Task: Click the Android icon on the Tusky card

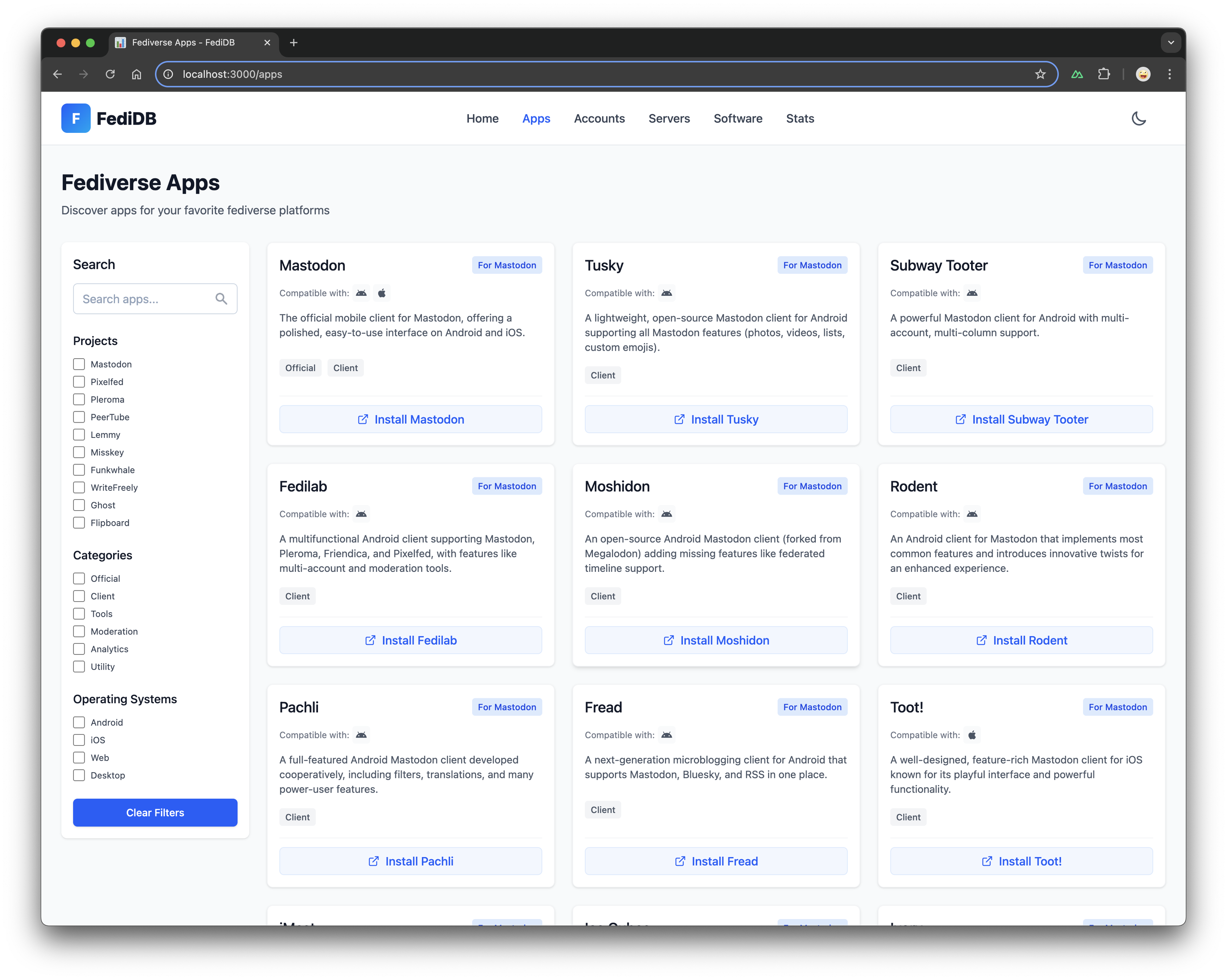Action: tap(667, 293)
